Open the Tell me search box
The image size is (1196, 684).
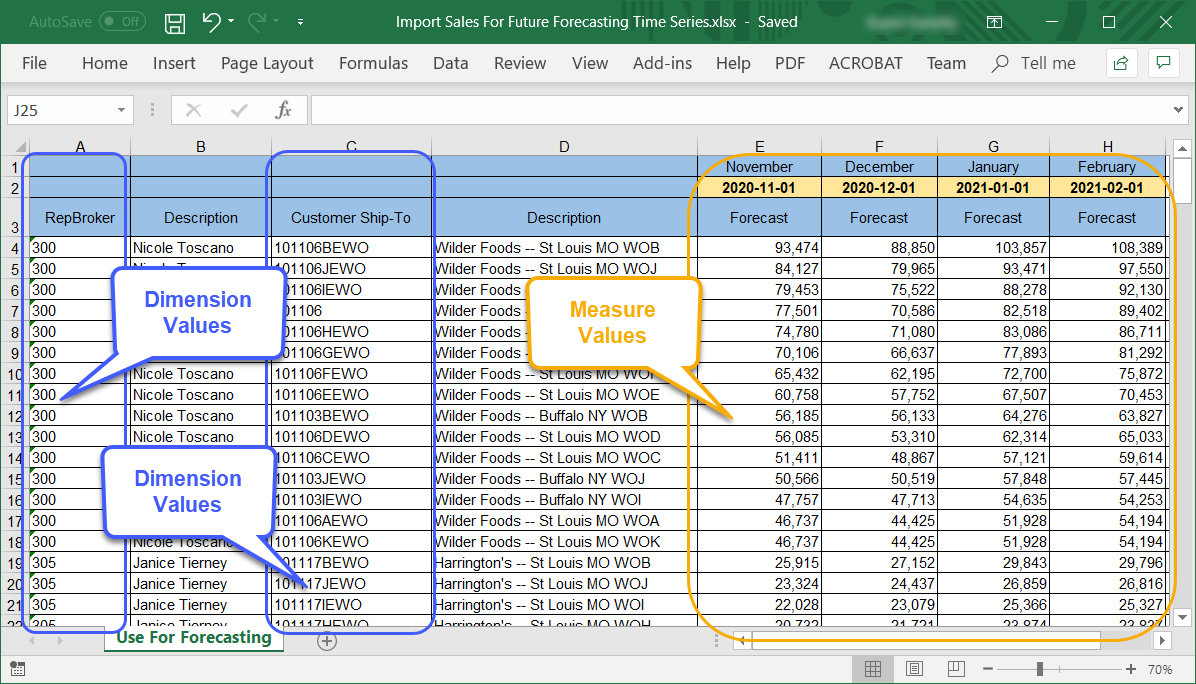[1033, 62]
